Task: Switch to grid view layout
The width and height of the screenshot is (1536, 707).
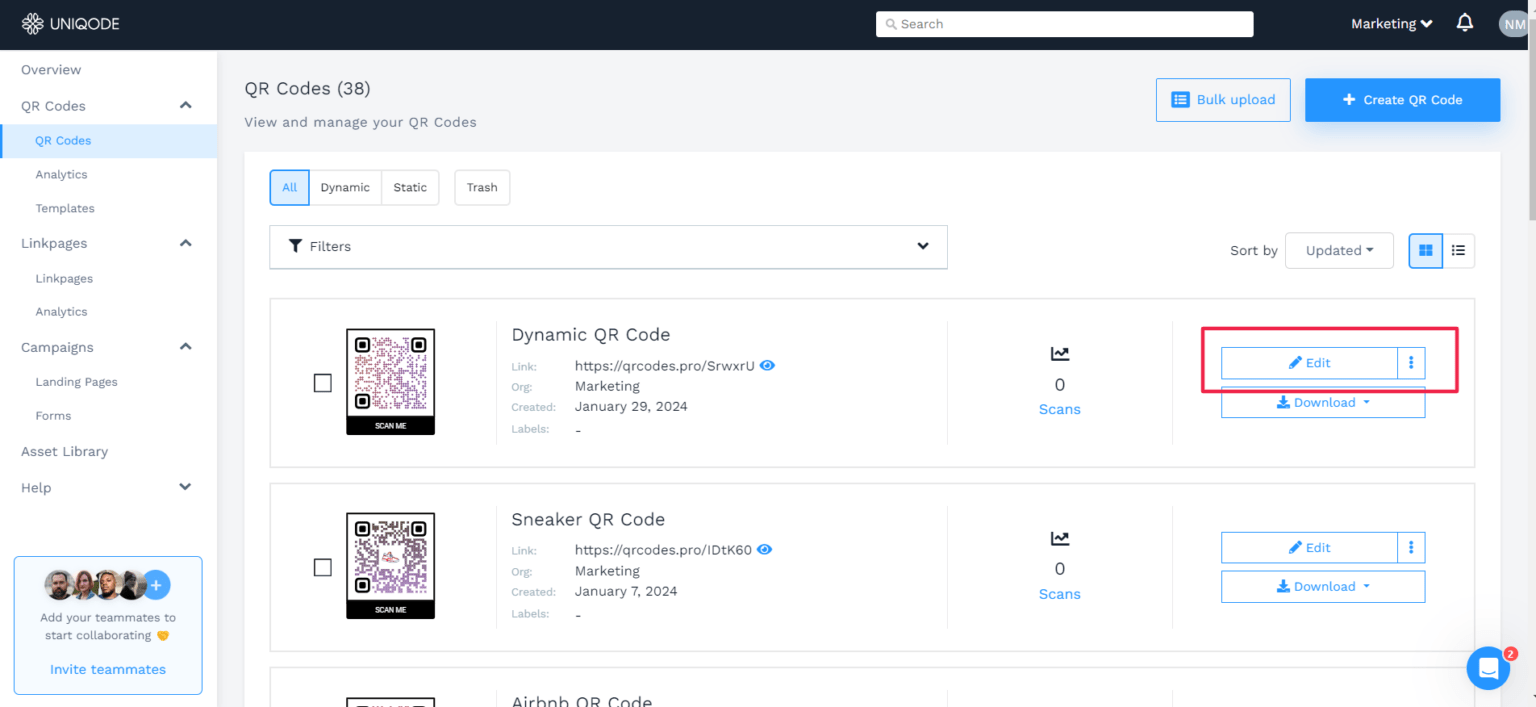Action: click(x=1425, y=250)
